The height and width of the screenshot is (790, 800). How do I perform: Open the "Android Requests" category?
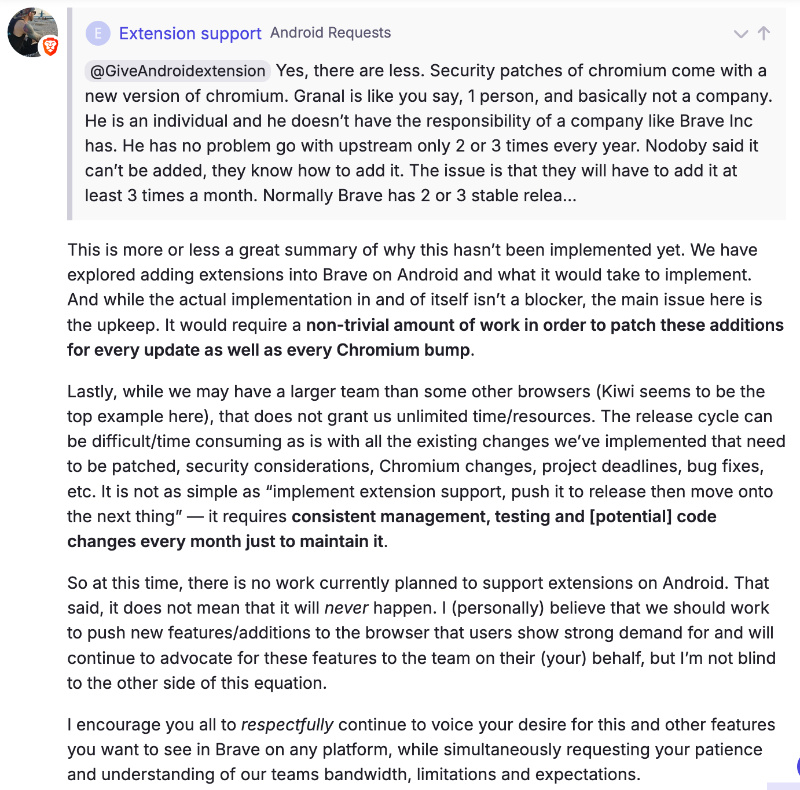point(331,33)
